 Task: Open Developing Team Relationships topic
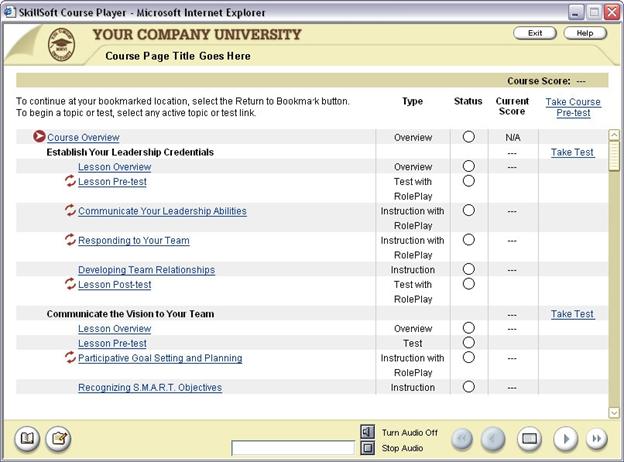[x=146, y=270]
